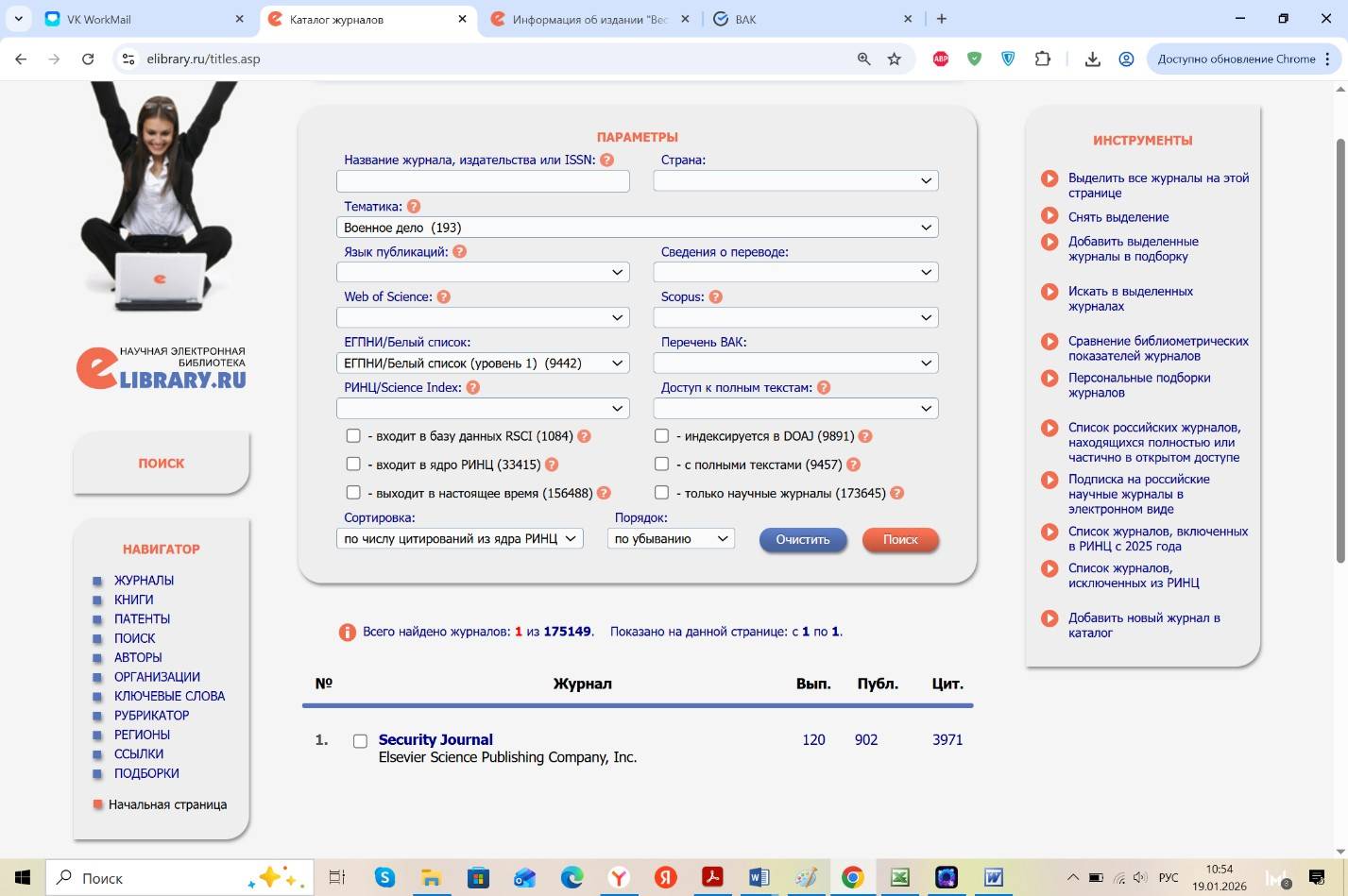Open the Сортировка dropdown
This screenshot has height=896, width=1348.
pos(459,539)
